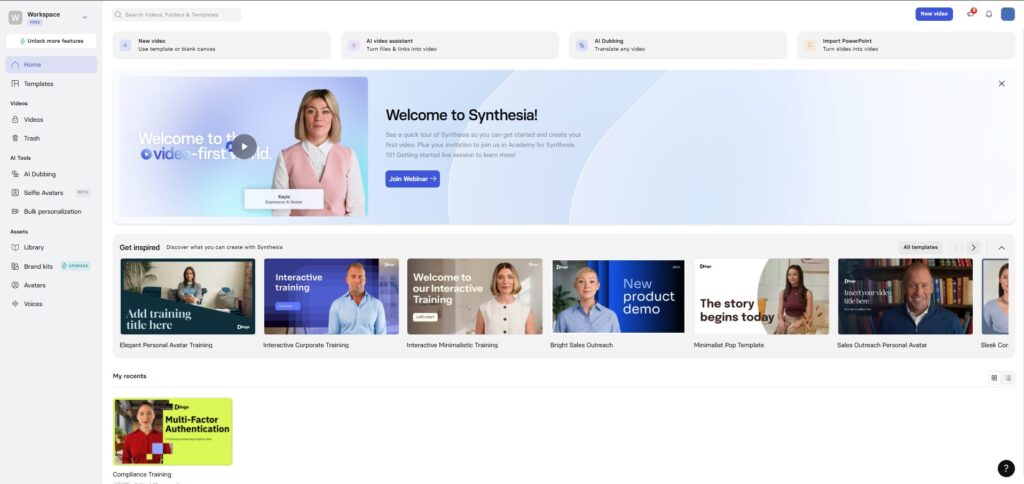
Task: Open Bright Sales Outreach template
Action: pos(618,297)
